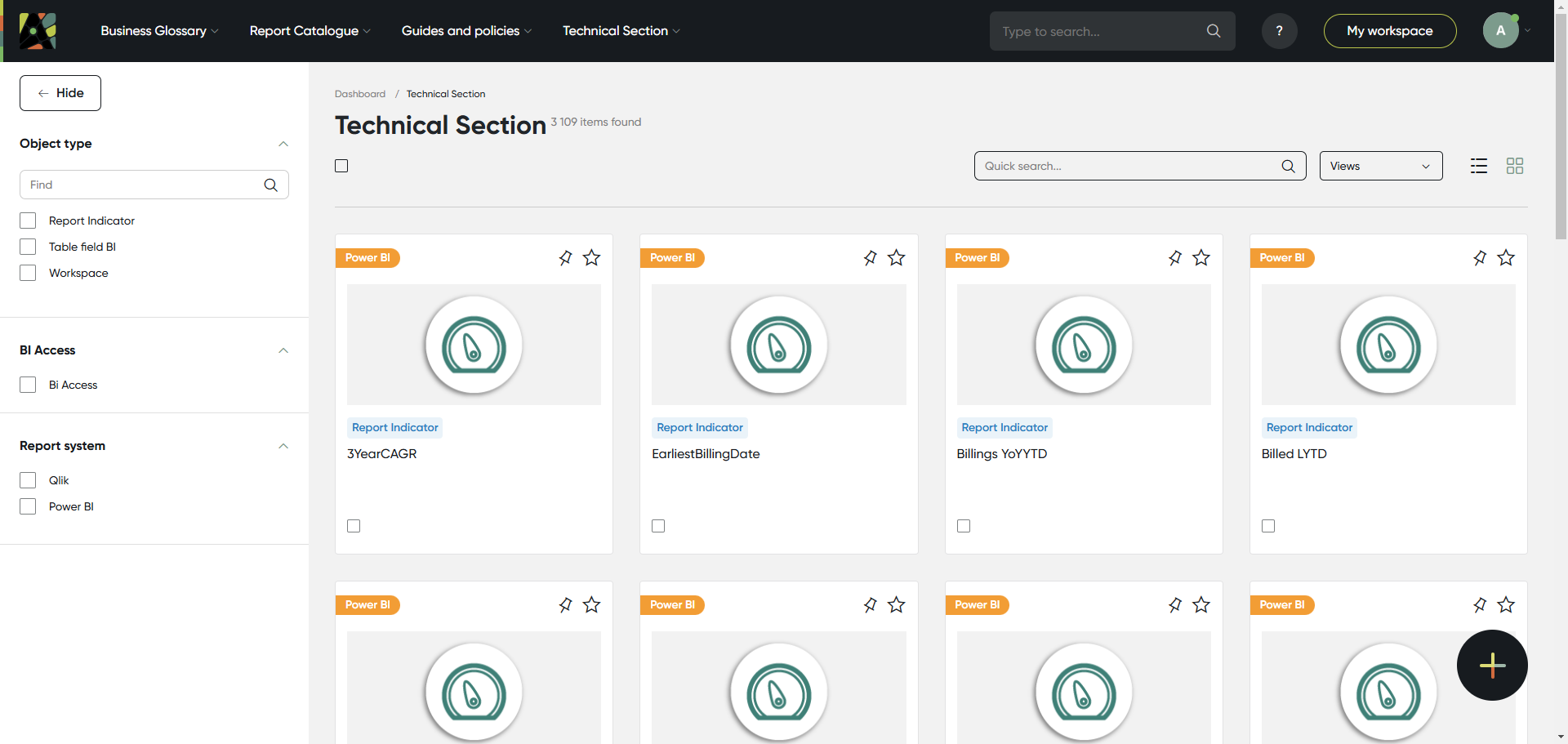Screen dimensions: 1568x744
Task: Click the app logo in top bar
Action: click(x=38, y=31)
